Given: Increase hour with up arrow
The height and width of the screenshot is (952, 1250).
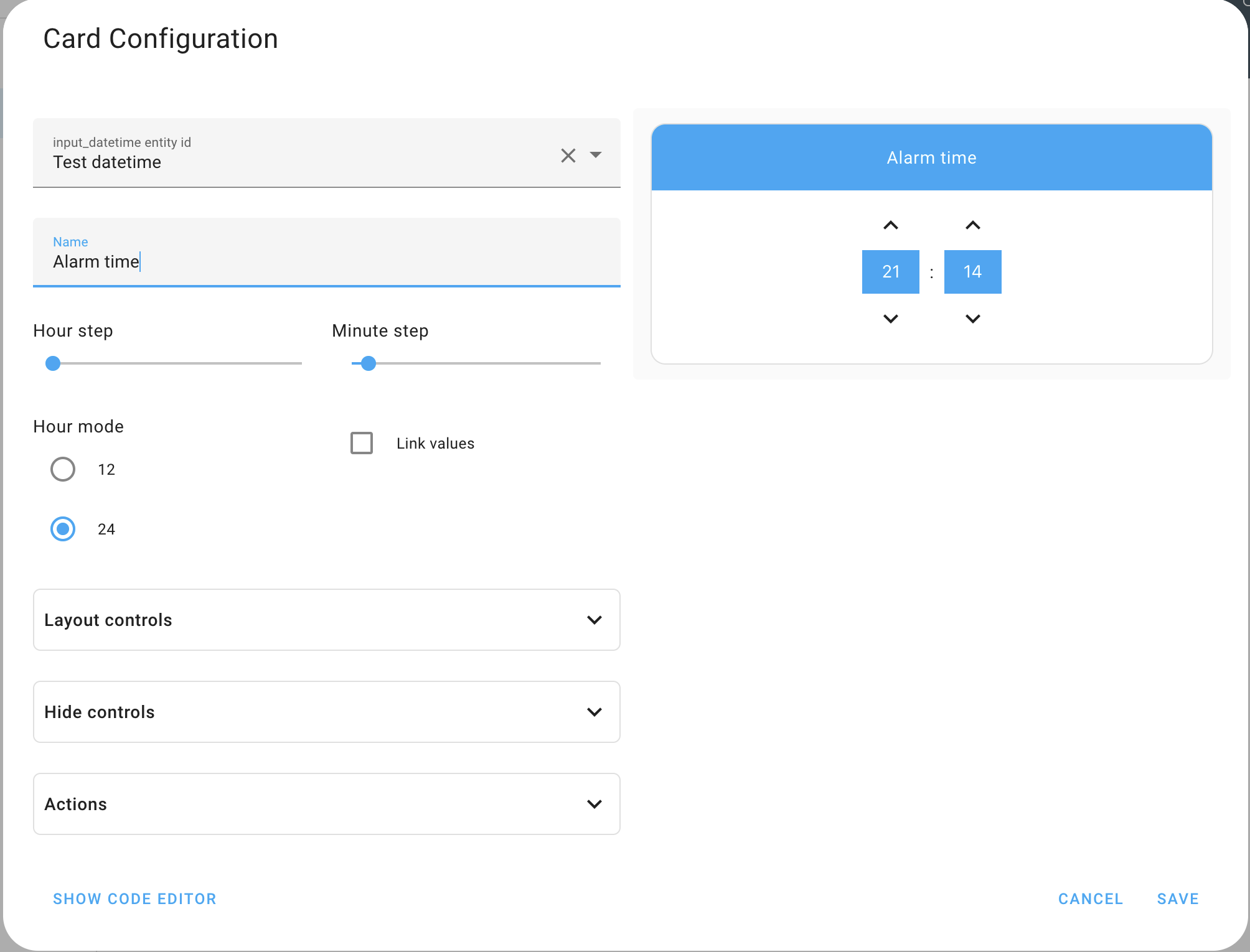Looking at the screenshot, I should coord(890,225).
